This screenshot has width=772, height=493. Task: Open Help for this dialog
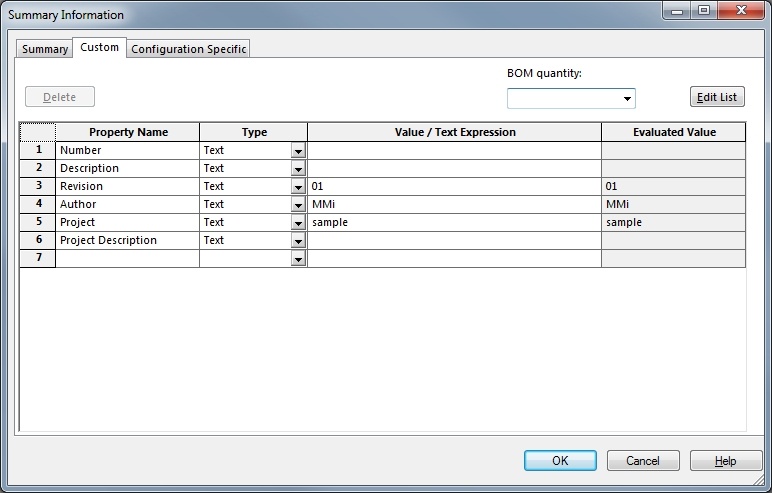coord(726,460)
